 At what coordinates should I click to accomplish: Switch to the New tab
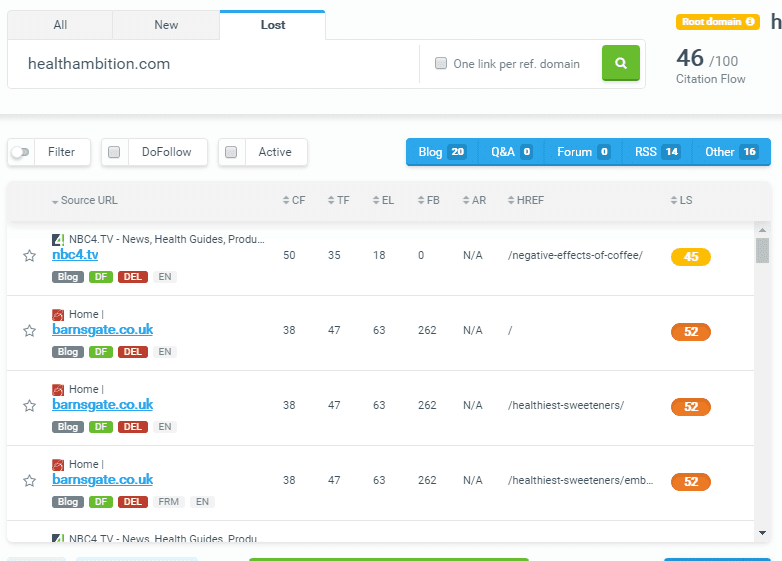(x=166, y=25)
